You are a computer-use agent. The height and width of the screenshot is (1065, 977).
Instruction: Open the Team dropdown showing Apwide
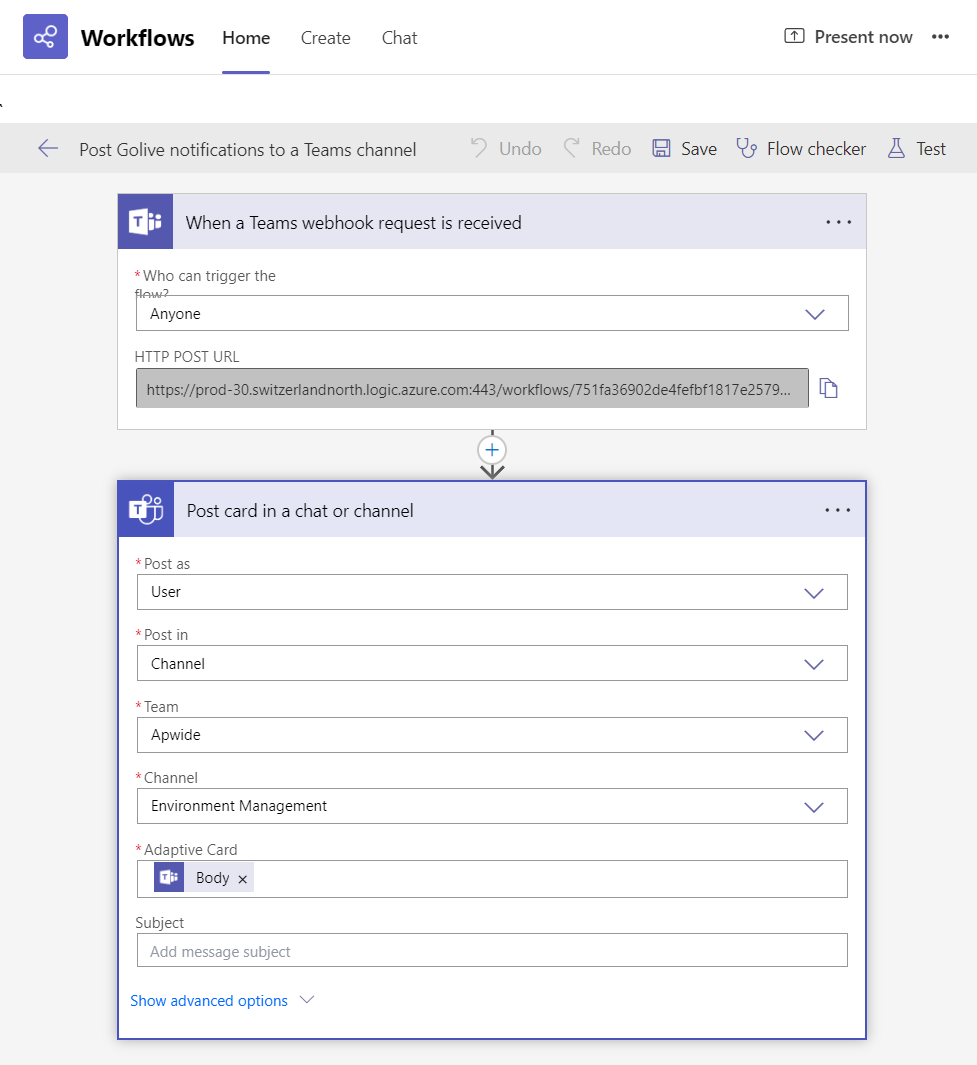point(813,735)
